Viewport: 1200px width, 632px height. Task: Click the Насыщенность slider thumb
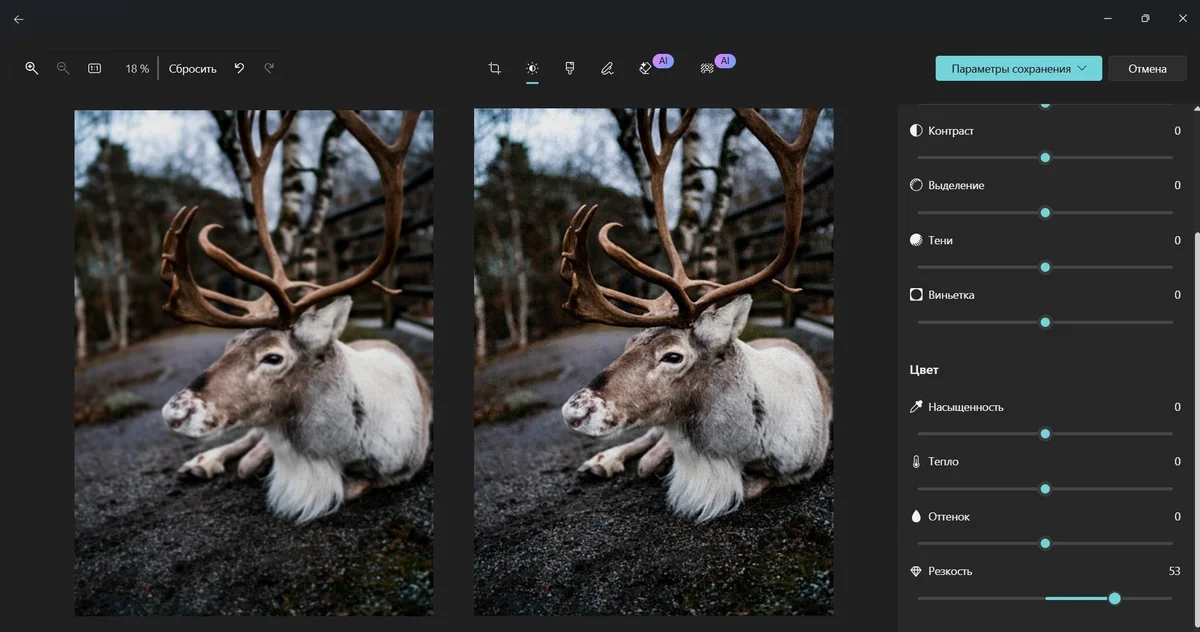1045,434
